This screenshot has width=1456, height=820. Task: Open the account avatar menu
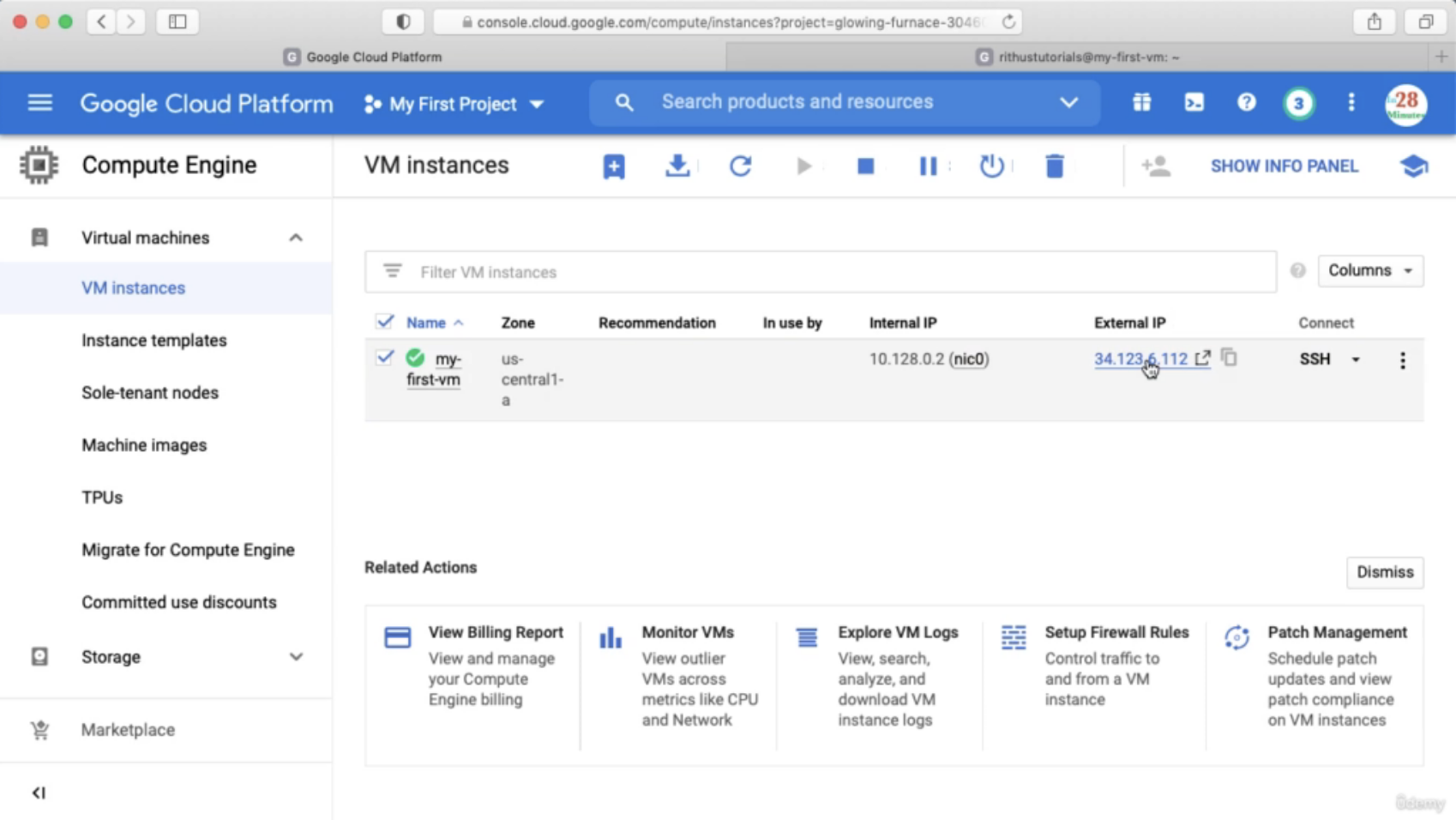click(1406, 105)
